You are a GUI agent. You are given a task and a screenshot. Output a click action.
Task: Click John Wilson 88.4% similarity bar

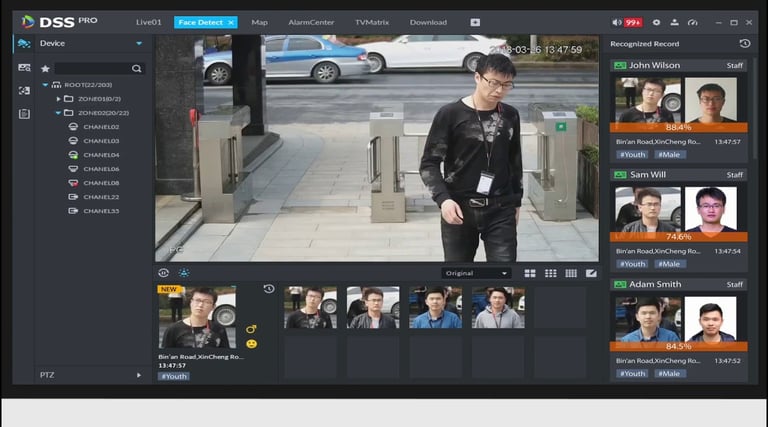pos(678,127)
